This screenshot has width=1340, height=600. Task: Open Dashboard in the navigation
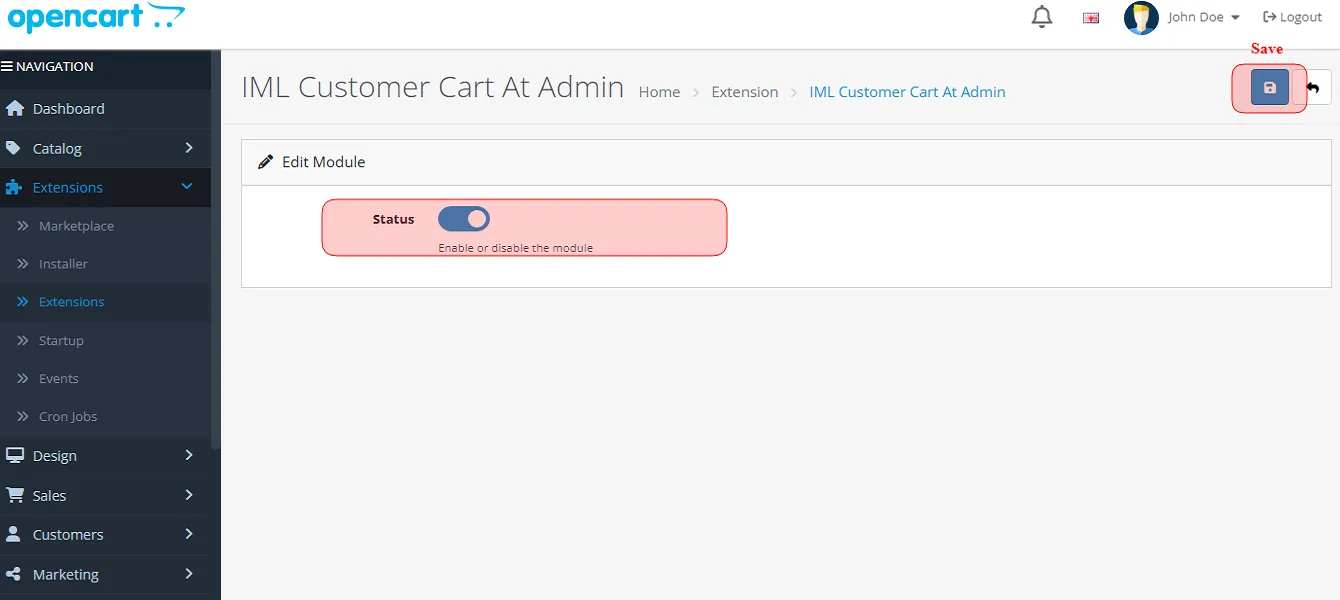pos(105,108)
